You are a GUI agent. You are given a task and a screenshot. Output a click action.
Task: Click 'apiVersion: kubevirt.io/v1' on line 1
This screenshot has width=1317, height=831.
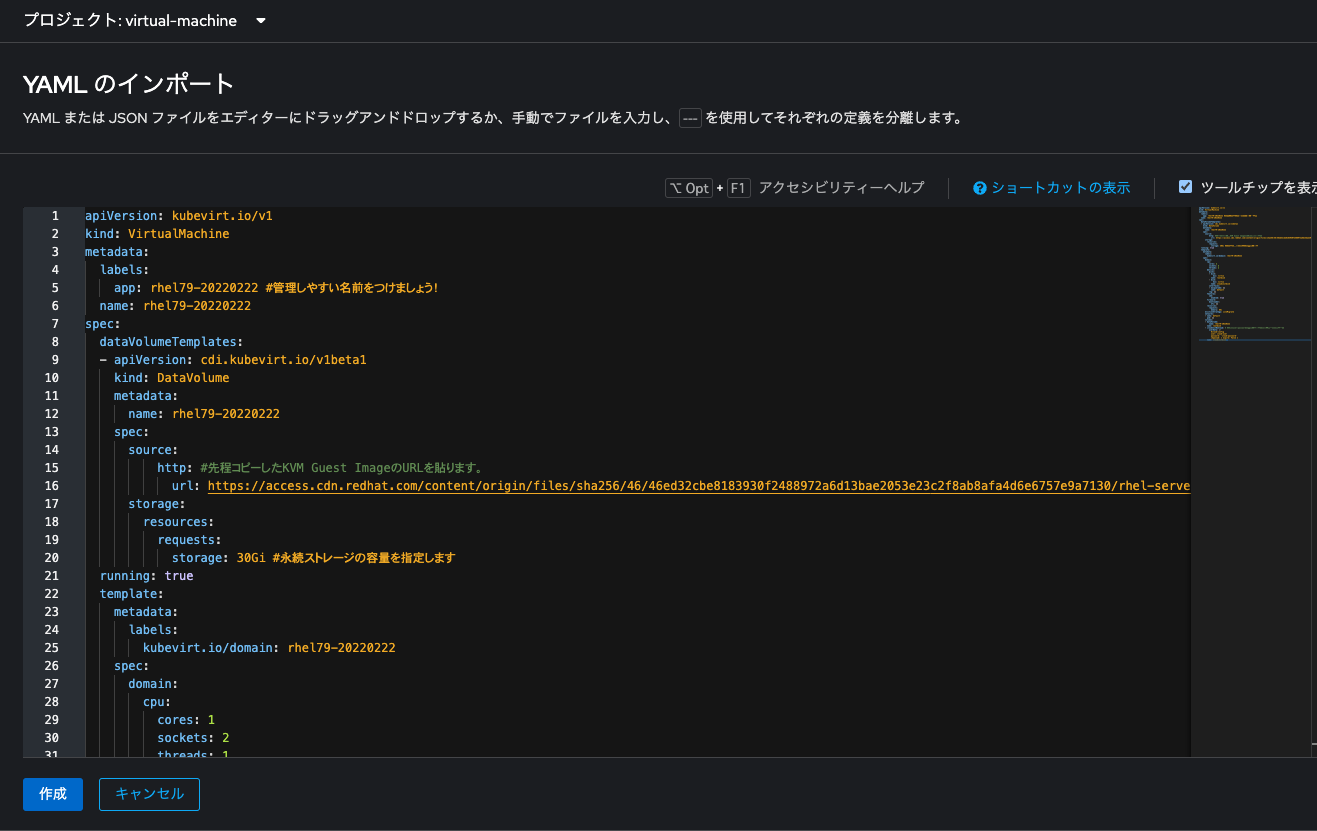pos(179,216)
